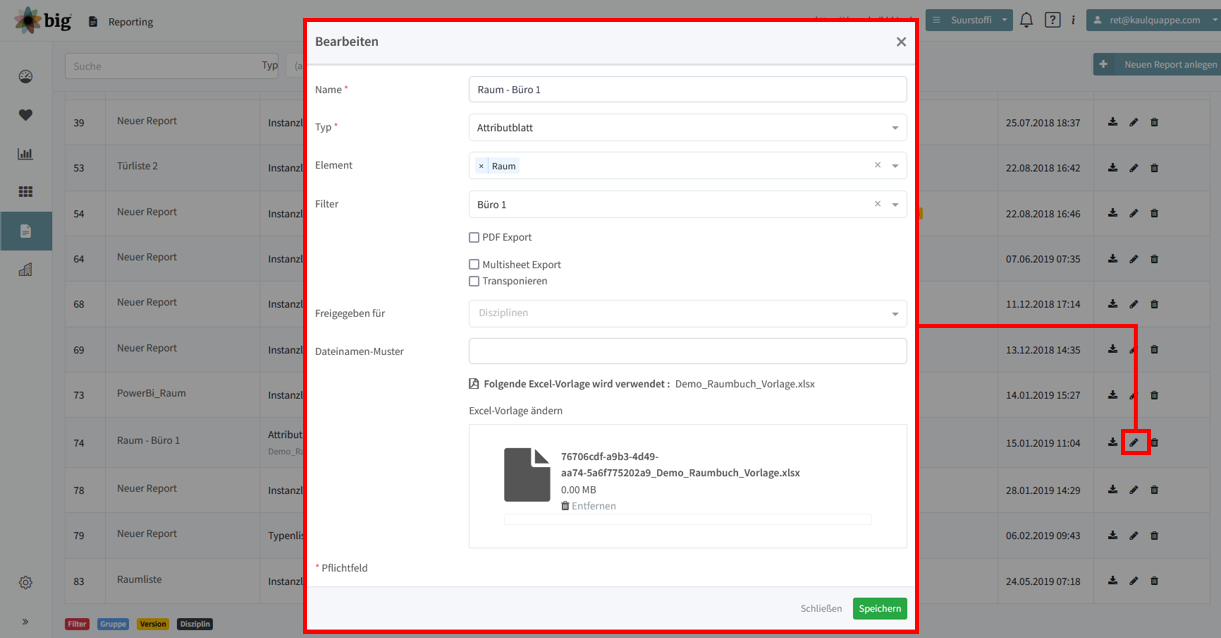The height and width of the screenshot is (638, 1221).
Task: Download the report in row 39
Action: pos(1113,122)
